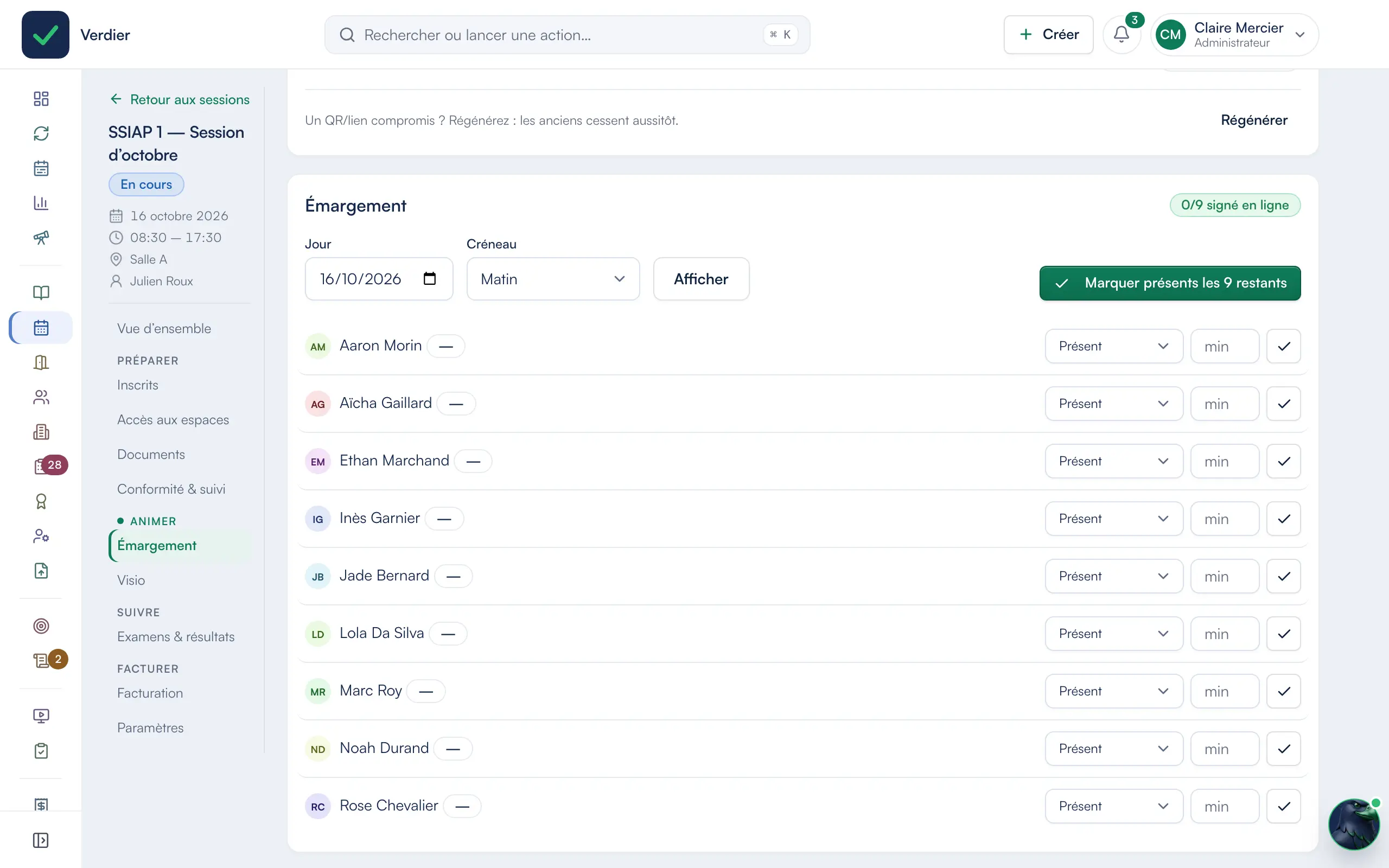Validate Aïcha Gaillard's attendance with checkmark

point(1284,404)
